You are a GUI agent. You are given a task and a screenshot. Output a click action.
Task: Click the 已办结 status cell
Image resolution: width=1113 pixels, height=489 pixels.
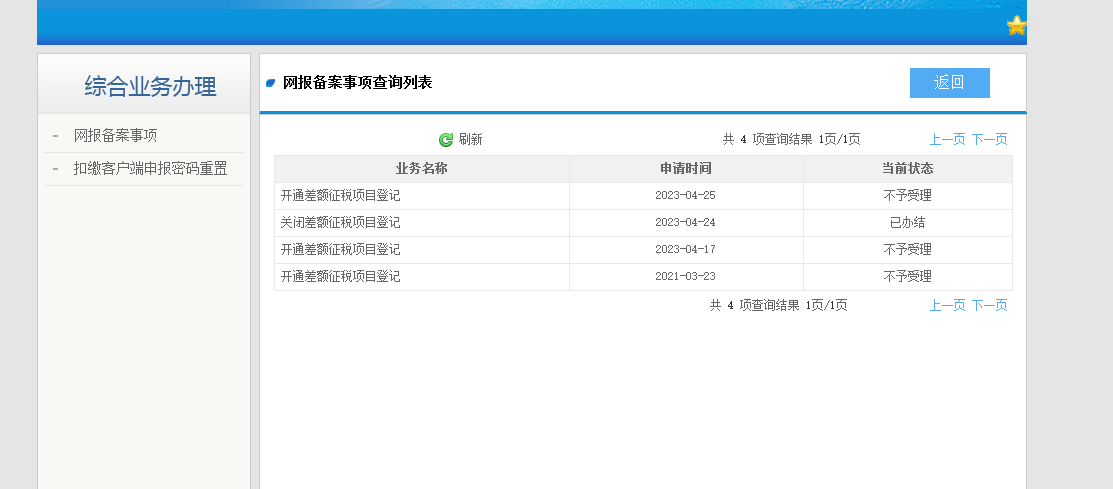pyautogui.click(x=907, y=223)
